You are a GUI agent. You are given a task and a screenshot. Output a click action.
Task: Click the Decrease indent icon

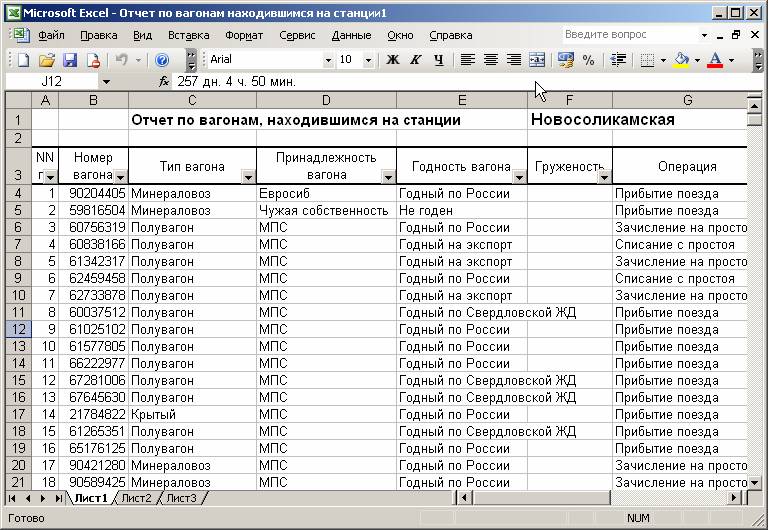pos(618,60)
